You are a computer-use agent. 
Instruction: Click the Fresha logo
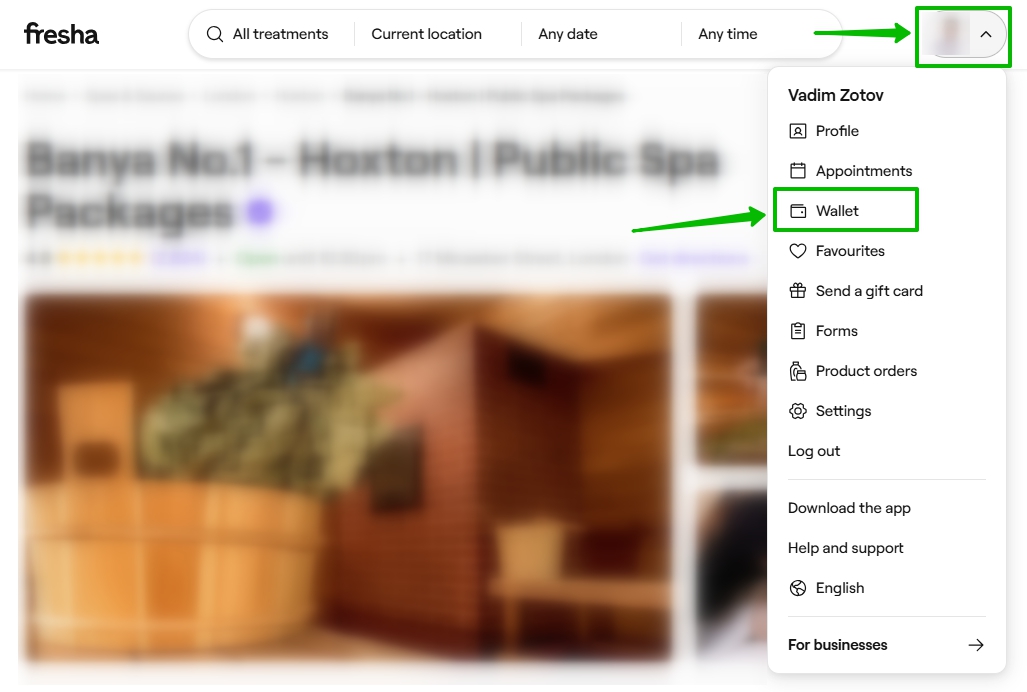point(61,34)
